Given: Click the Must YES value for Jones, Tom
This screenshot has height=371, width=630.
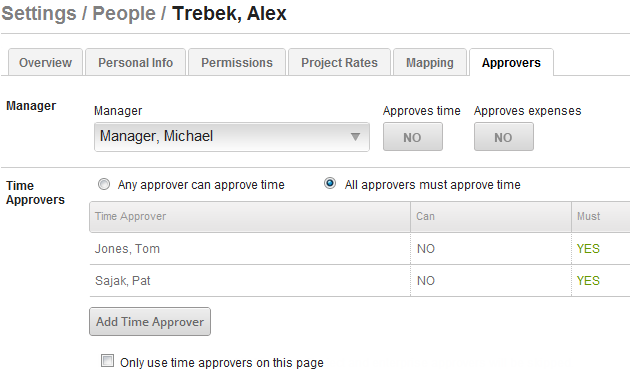Looking at the screenshot, I should coord(588,249).
